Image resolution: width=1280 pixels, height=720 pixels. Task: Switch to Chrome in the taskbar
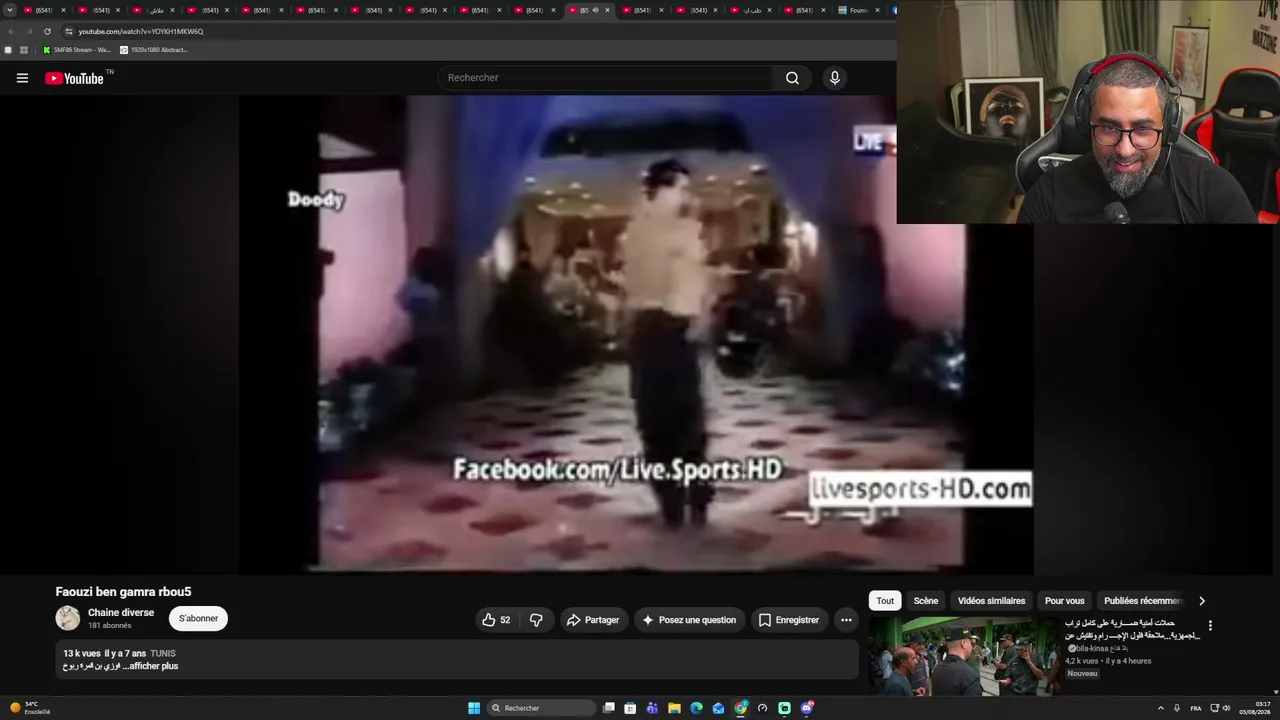(740, 708)
